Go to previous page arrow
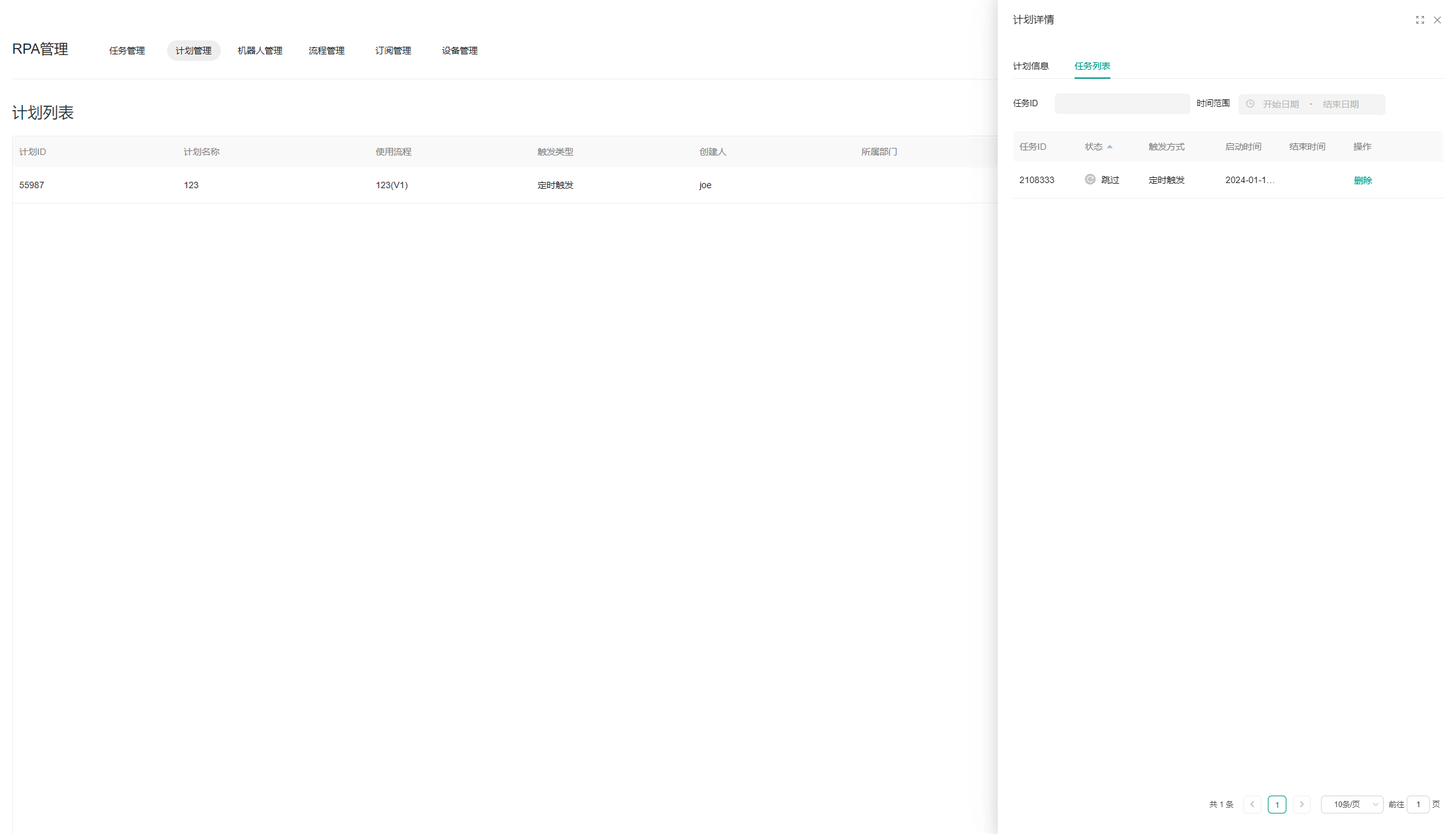 click(x=1252, y=804)
